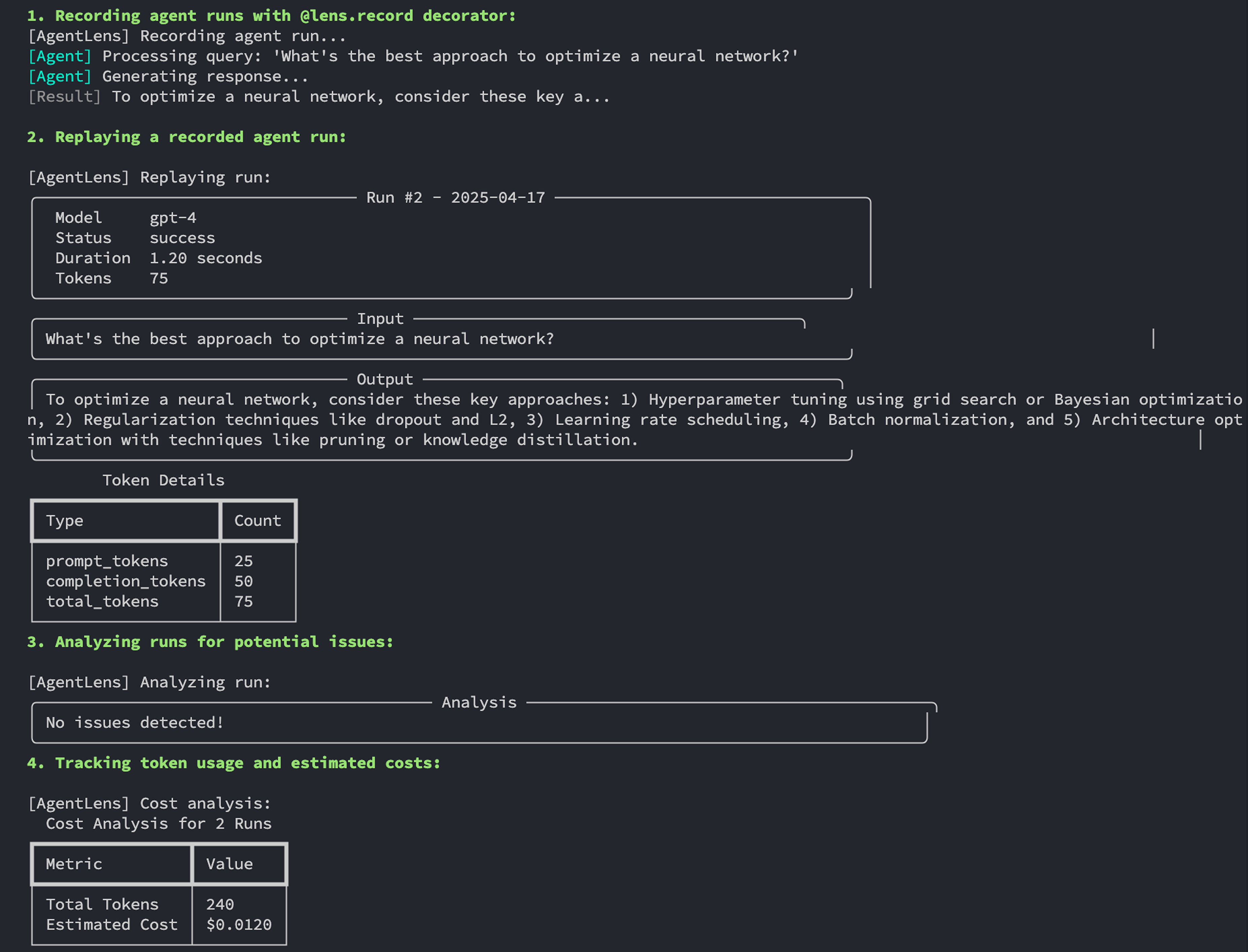Click the 'Token Details' table title
This screenshot has height=952, width=1248.
point(163,480)
